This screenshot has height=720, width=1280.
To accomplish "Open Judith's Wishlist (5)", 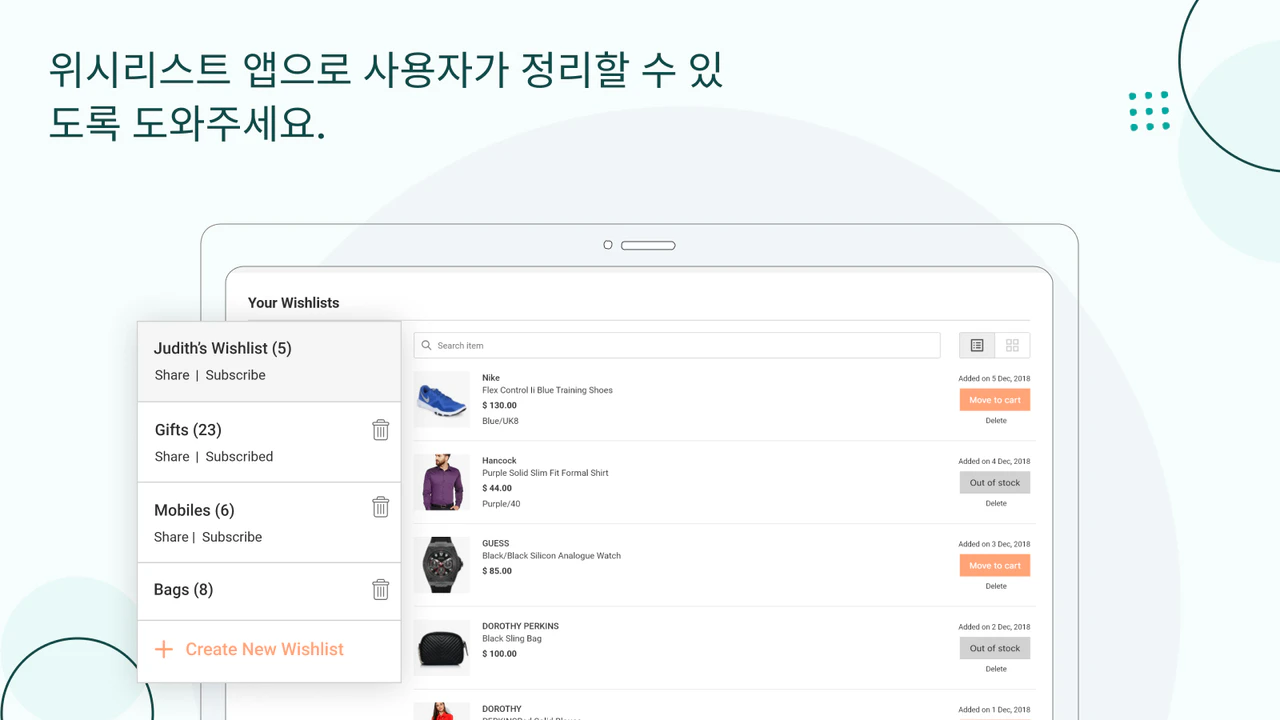I will pos(223,349).
